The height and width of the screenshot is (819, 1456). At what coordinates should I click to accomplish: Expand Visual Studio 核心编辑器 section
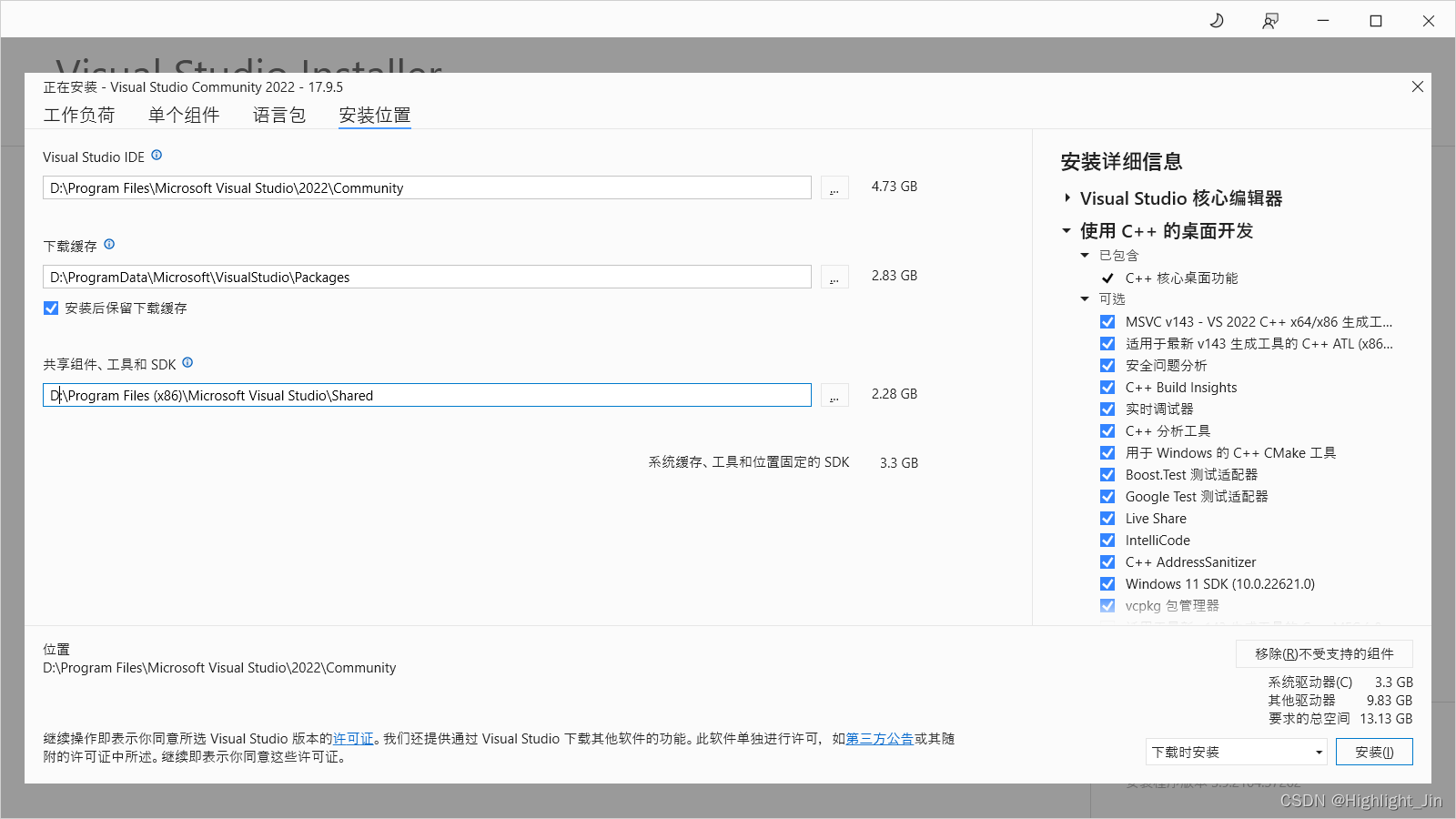(1067, 198)
